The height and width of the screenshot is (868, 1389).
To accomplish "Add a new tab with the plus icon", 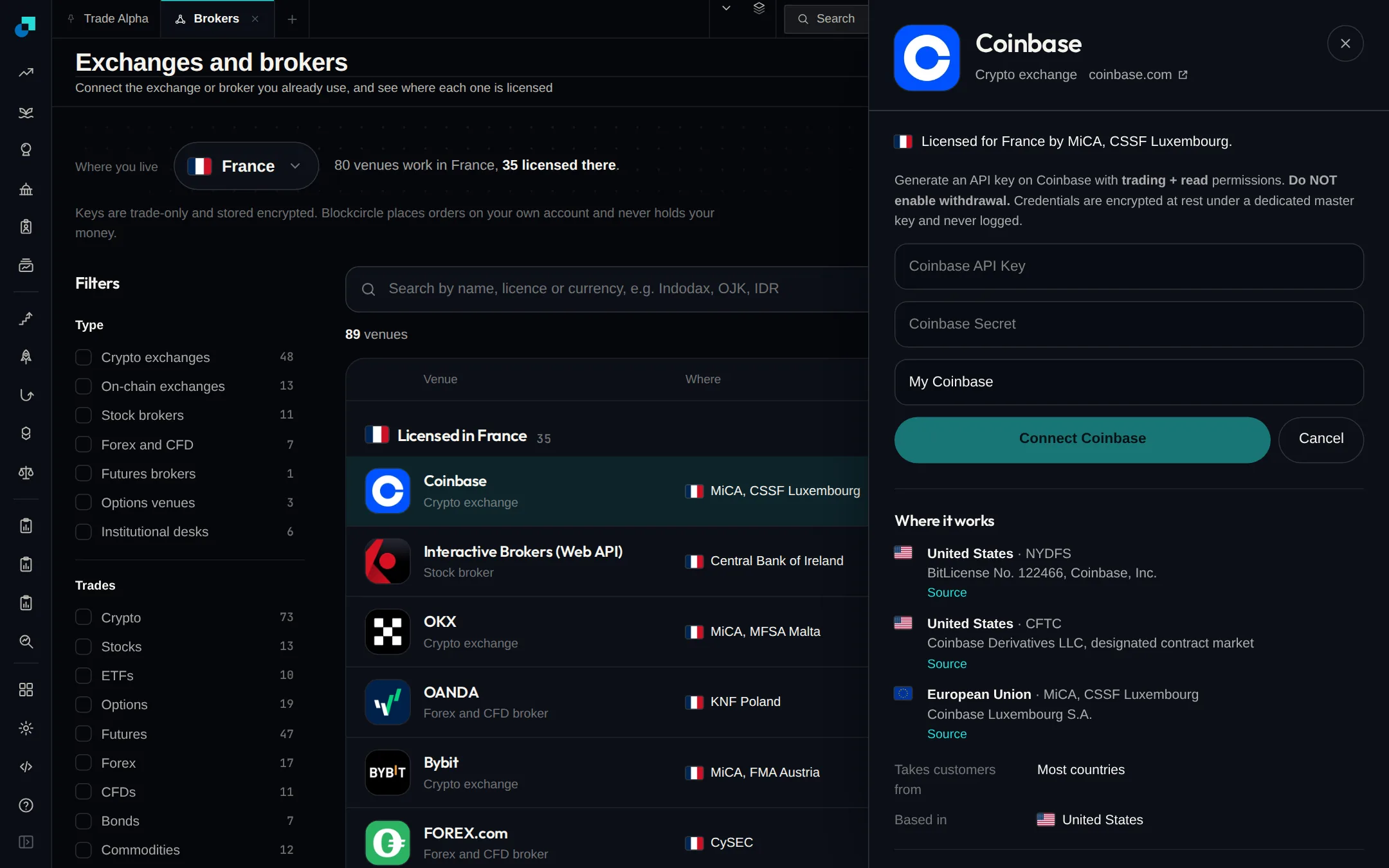I will [292, 19].
